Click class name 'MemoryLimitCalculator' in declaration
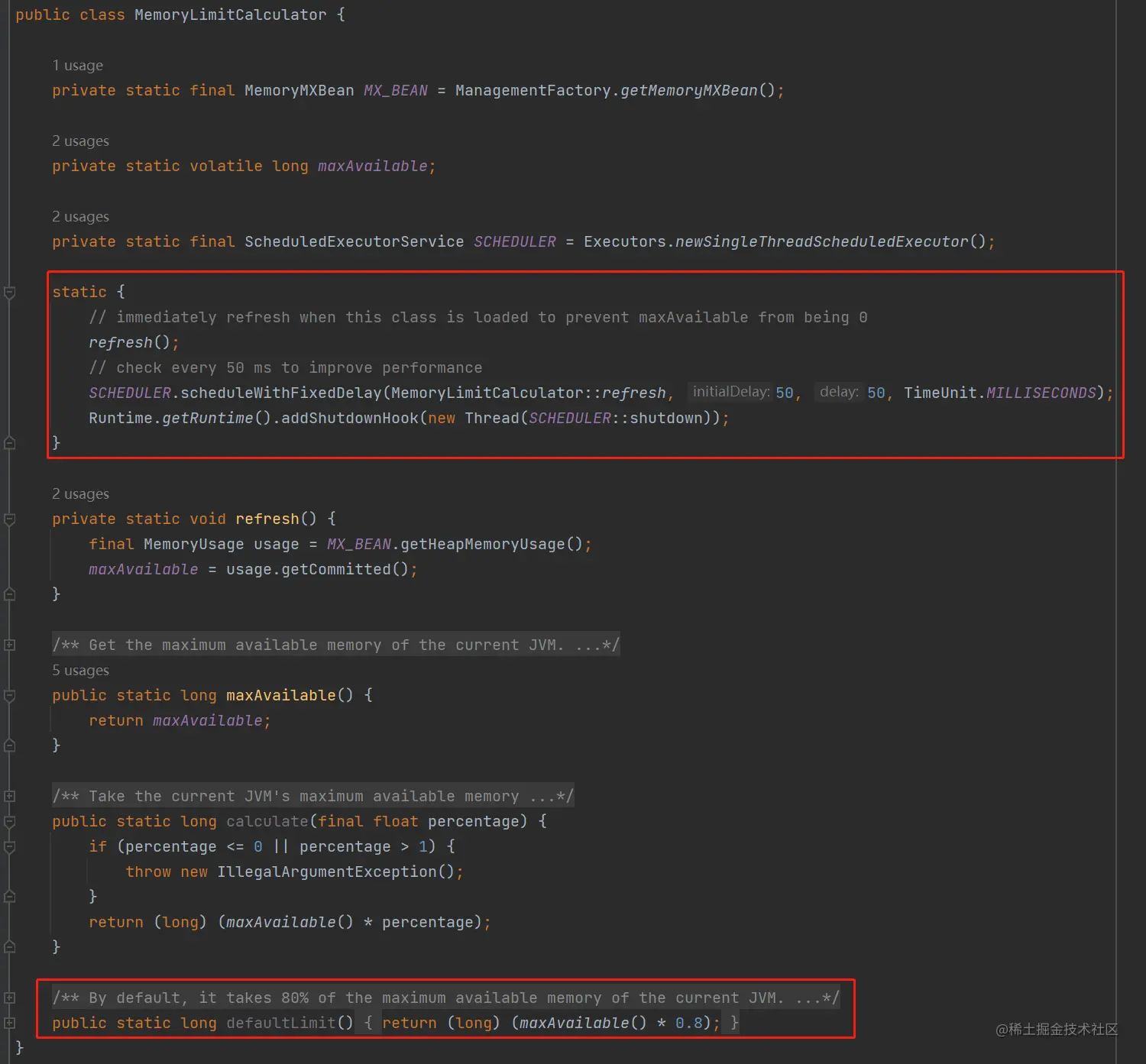This screenshot has height=1064, width=1146. (230, 15)
